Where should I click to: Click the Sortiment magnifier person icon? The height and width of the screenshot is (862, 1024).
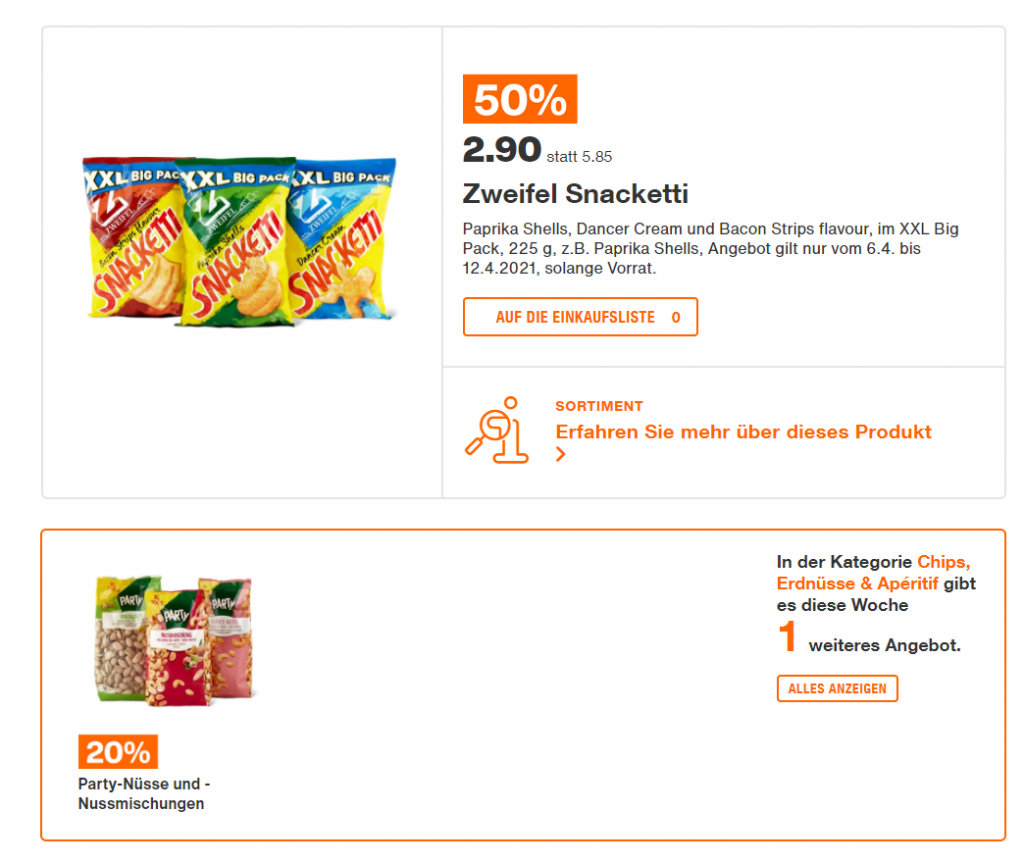point(497,431)
